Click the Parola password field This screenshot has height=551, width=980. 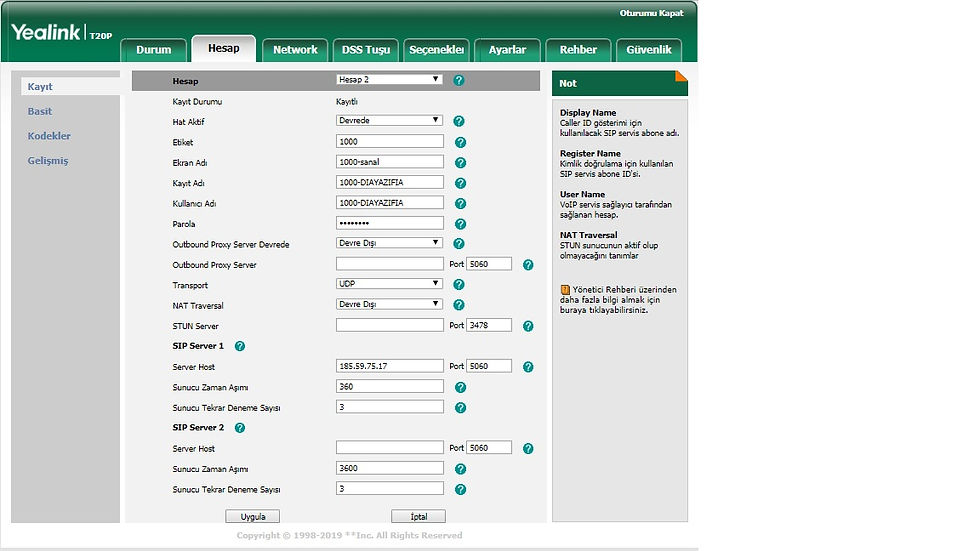pos(390,223)
